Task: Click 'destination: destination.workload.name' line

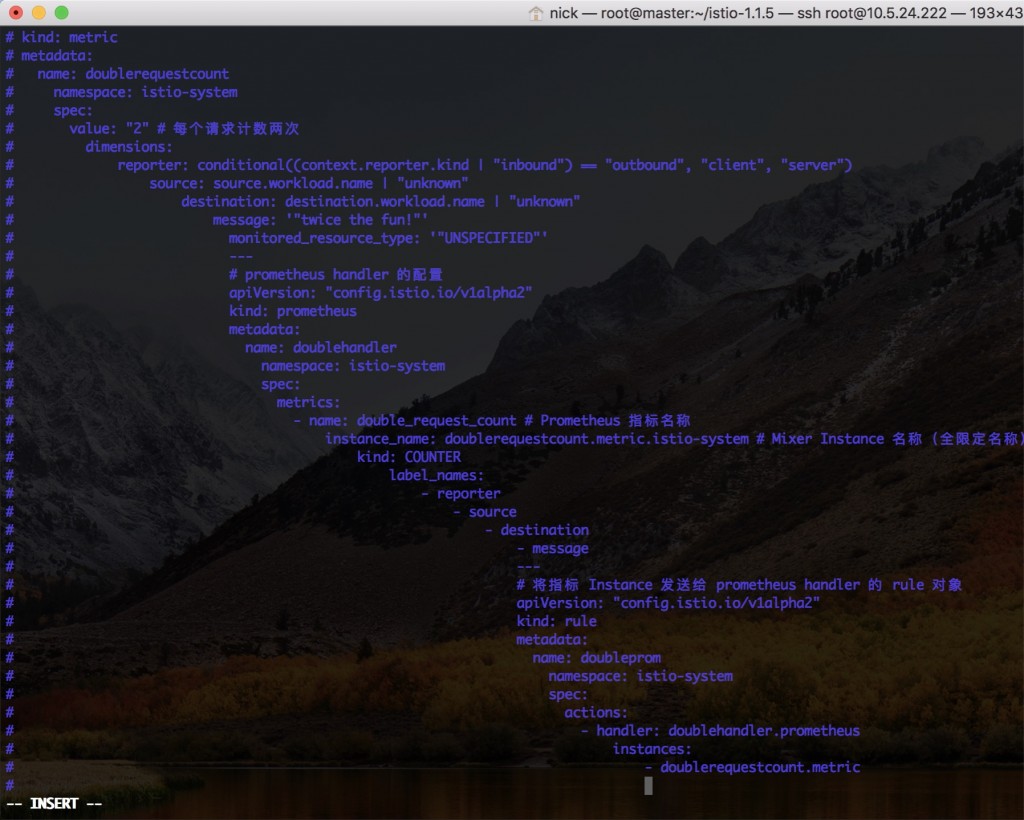Action: (380, 202)
